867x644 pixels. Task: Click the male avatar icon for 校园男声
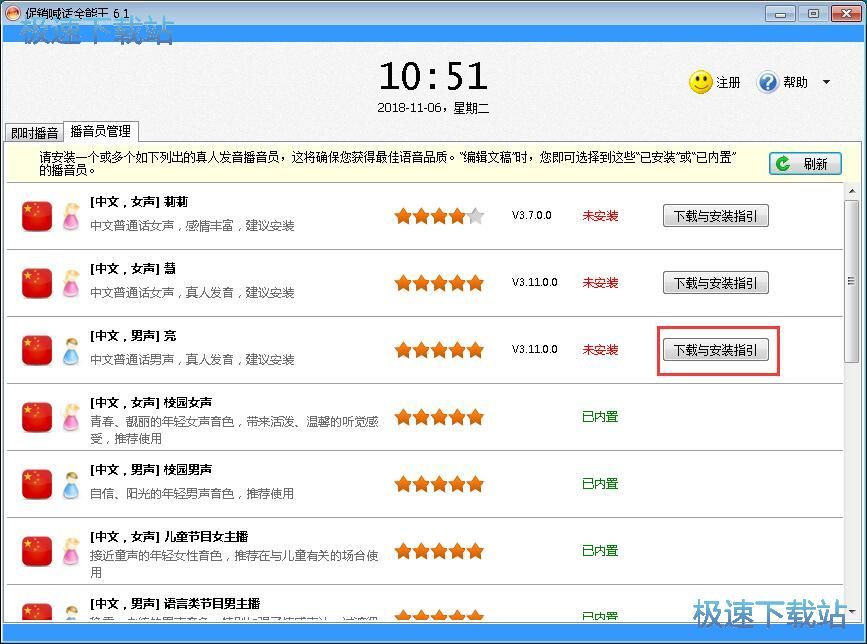[x=71, y=484]
